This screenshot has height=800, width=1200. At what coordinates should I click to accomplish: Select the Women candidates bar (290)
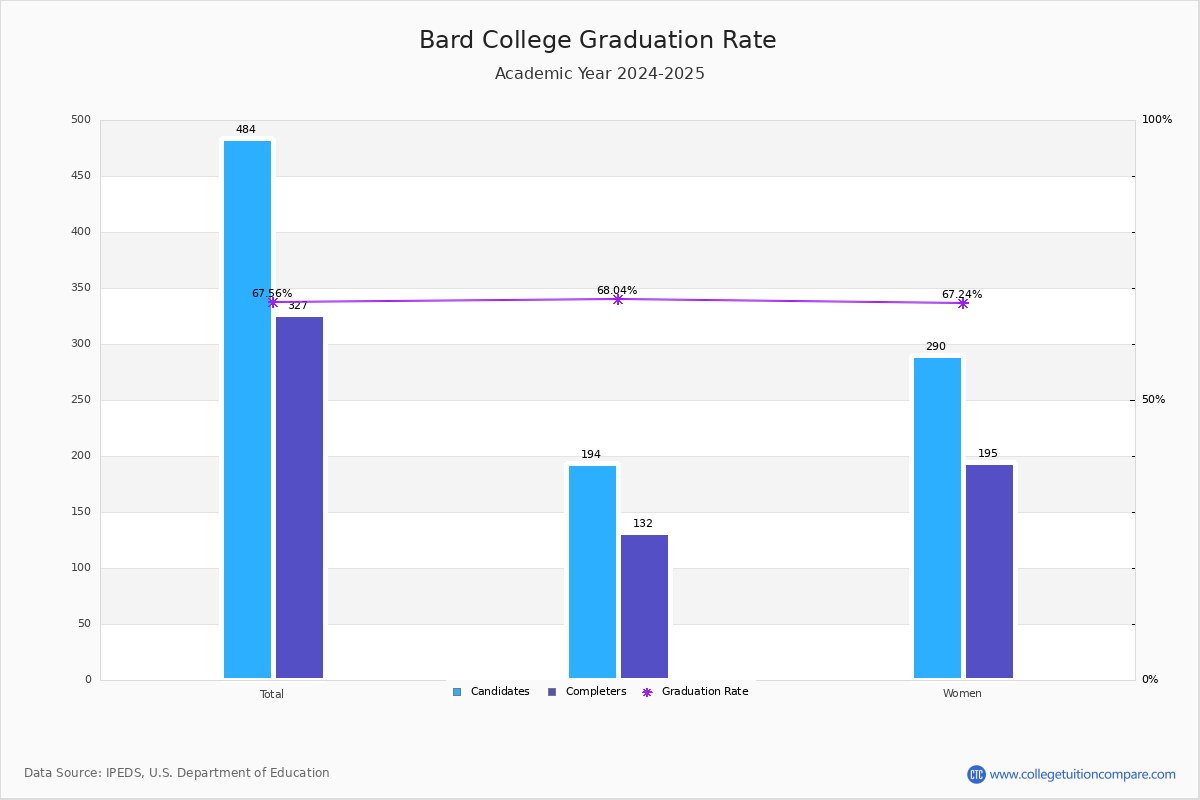(937, 518)
